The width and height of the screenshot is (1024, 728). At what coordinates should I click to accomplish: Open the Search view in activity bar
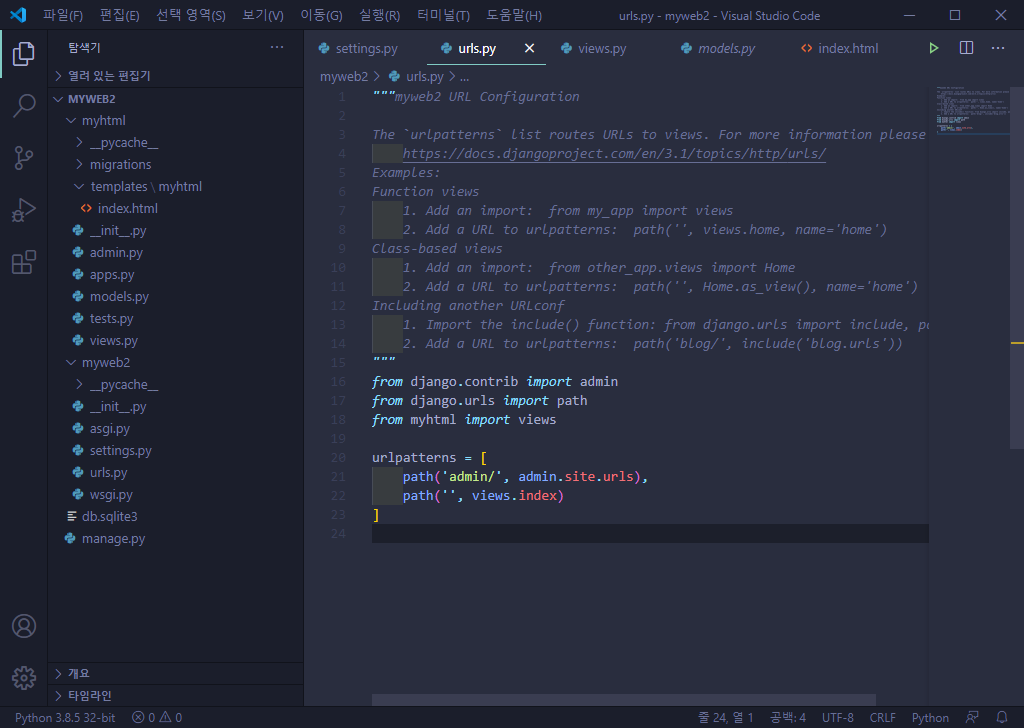[24, 106]
